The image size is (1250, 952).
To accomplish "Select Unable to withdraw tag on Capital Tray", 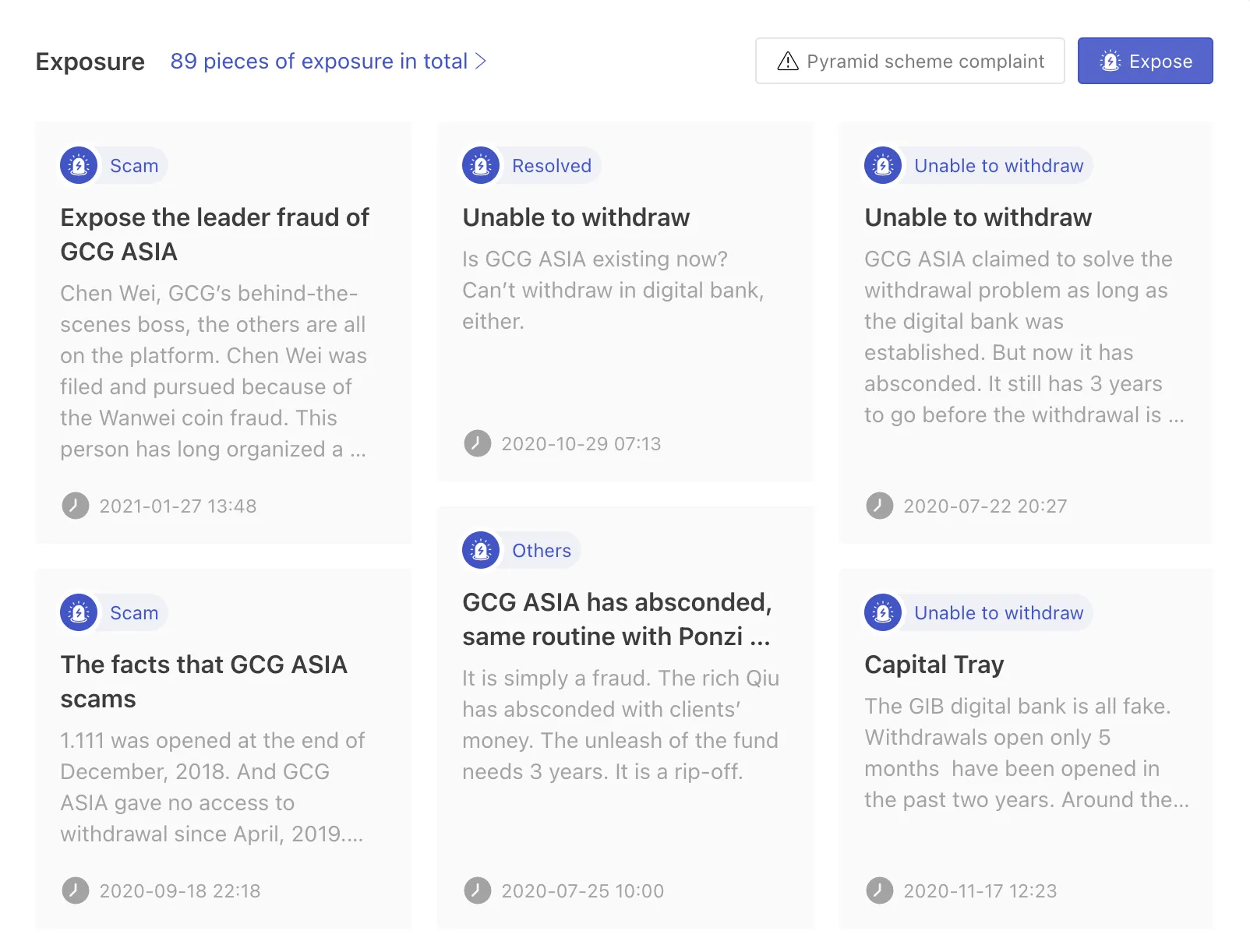I will (x=998, y=613).
